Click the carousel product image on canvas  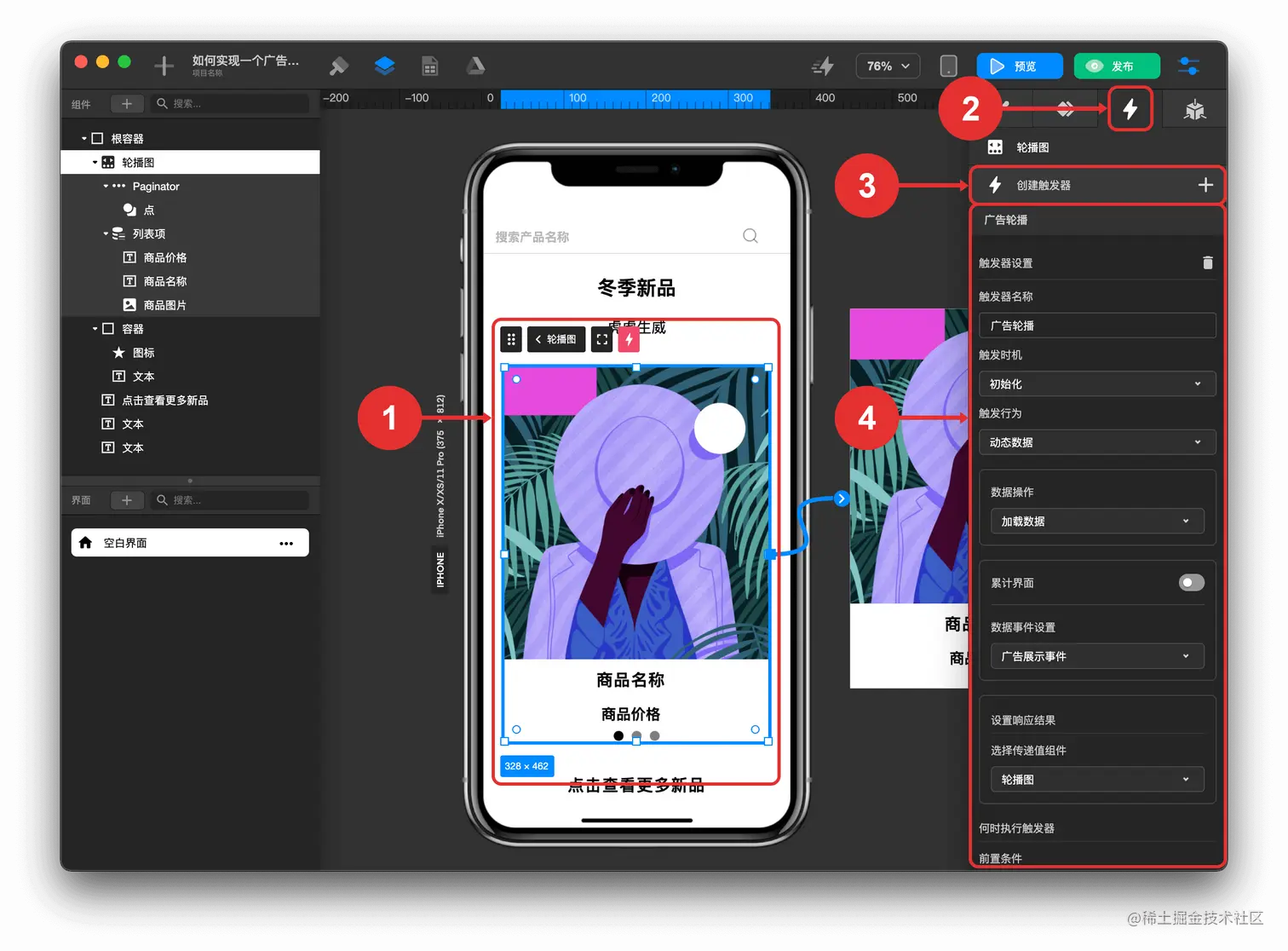point(636,513)
